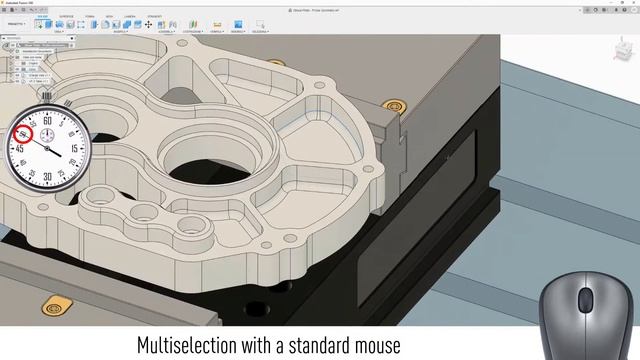Select the New Component assemble tool
The height and width of the screenshot is (360, 640).
[161, 24]
